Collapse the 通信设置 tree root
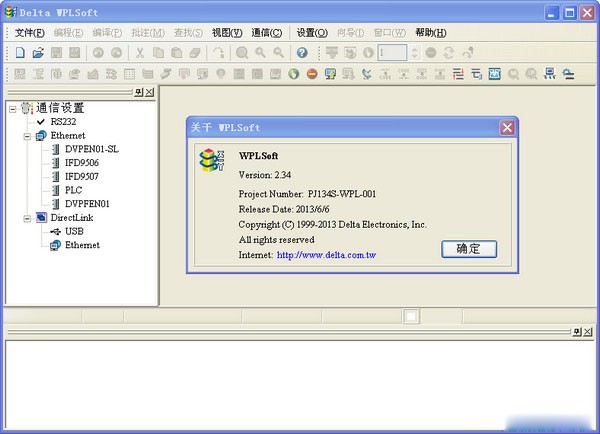 [13, 109]
